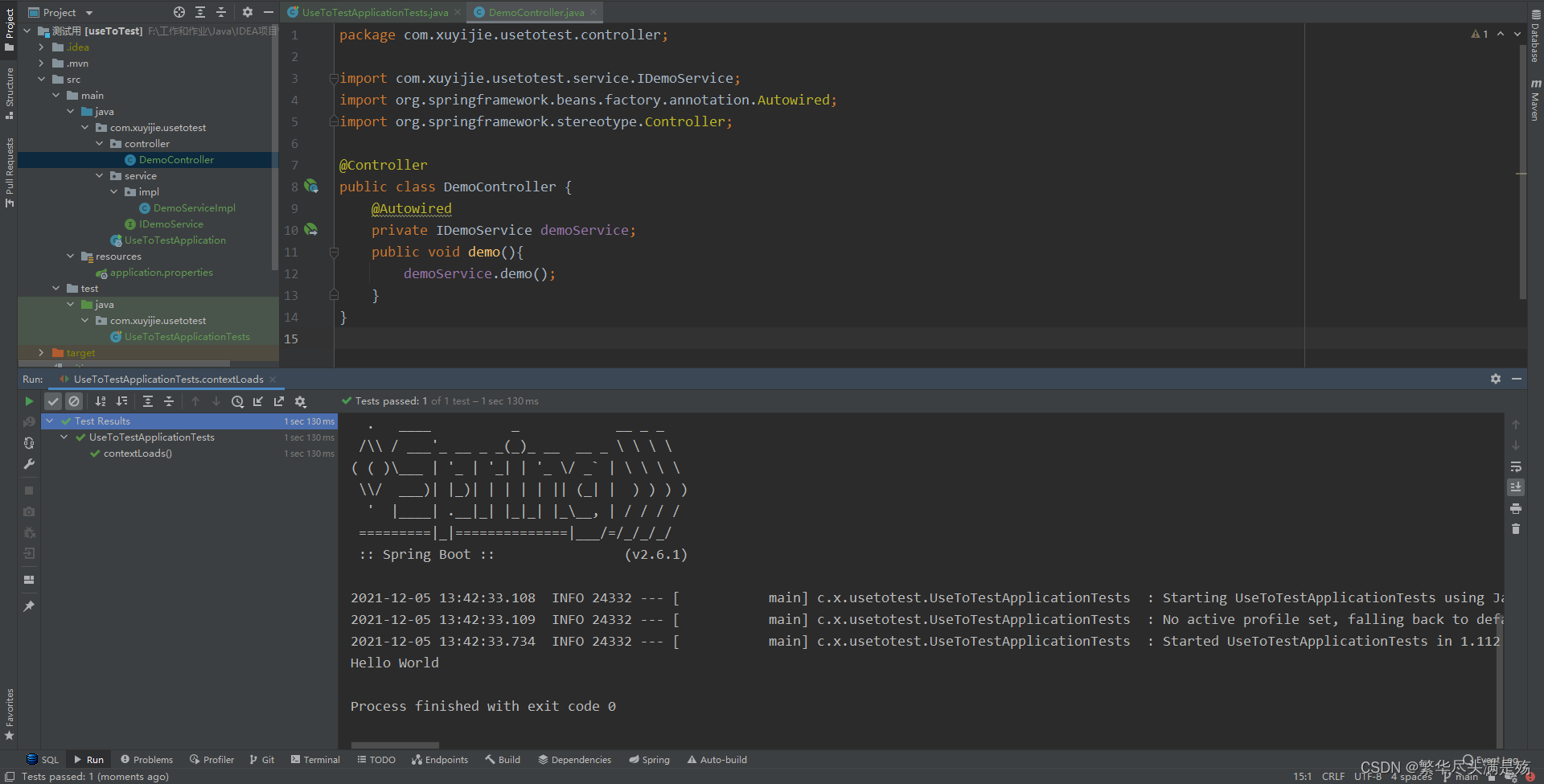The image size is (1544, 784).
Task: Pin the Run tab with pin icon
Action: 29,606
